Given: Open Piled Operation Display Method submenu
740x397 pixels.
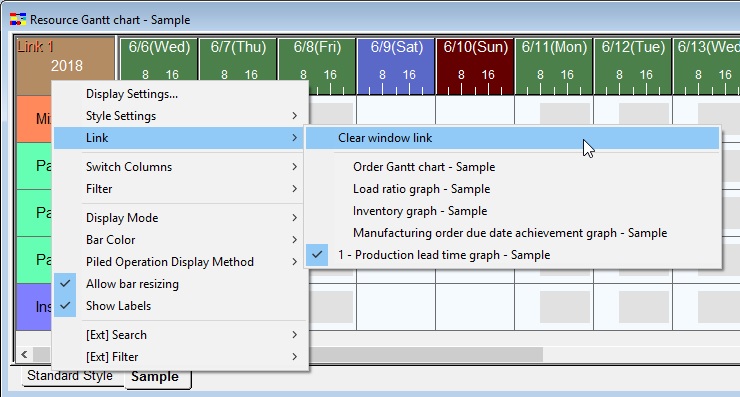Looking at the screenshot, I should click(x=180, y=262).
